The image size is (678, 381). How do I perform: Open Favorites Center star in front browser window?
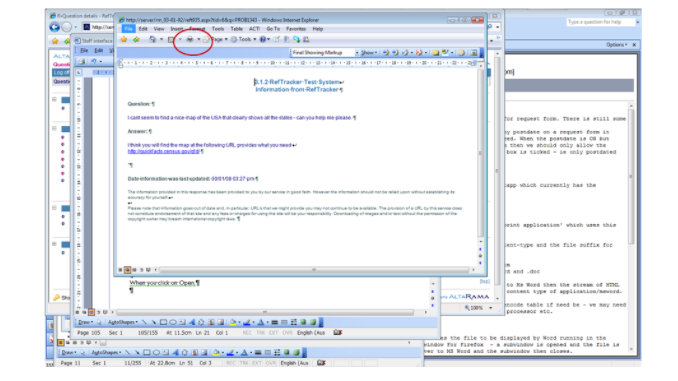point(124,39)
